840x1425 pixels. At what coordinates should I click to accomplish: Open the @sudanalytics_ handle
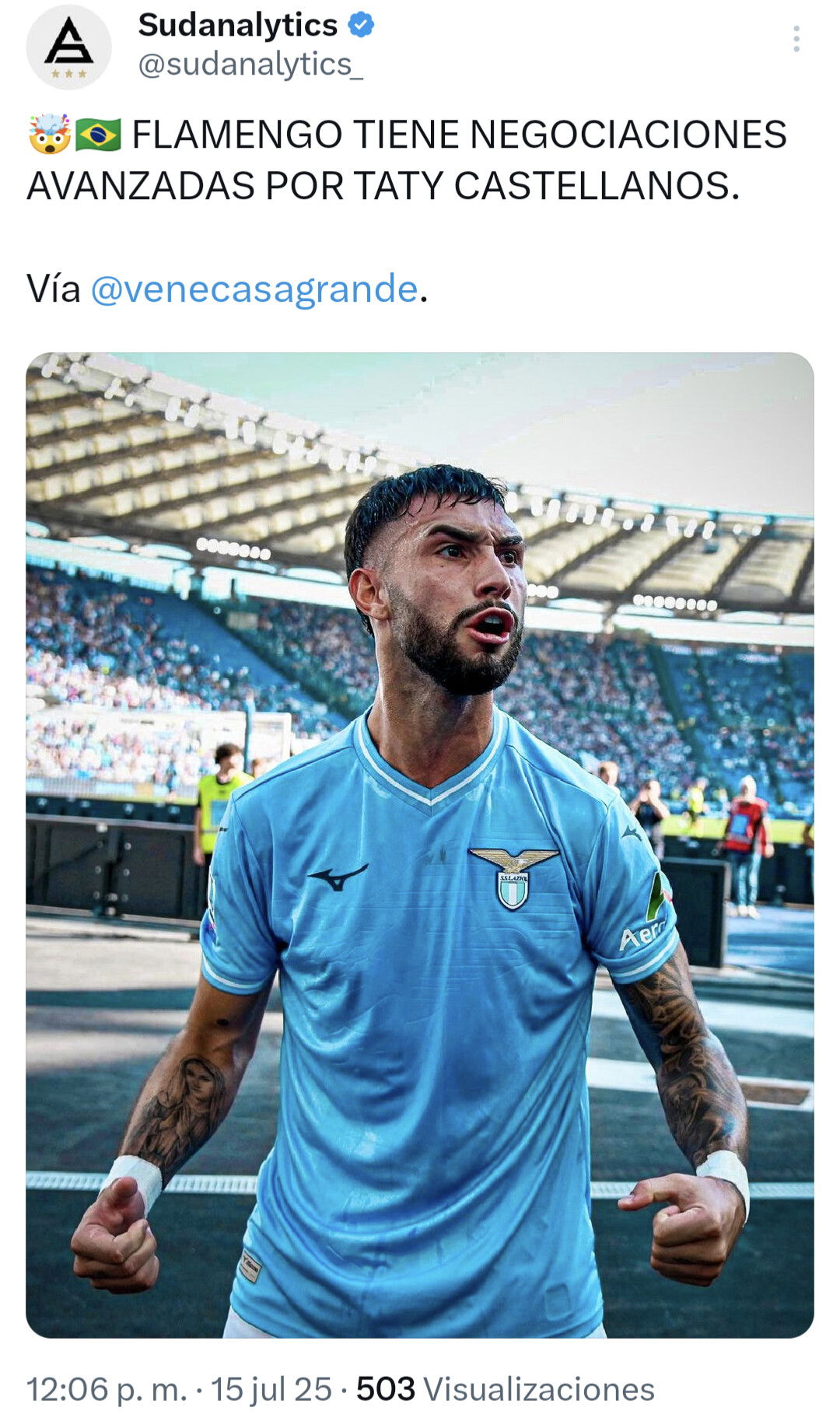coord(250,65)
